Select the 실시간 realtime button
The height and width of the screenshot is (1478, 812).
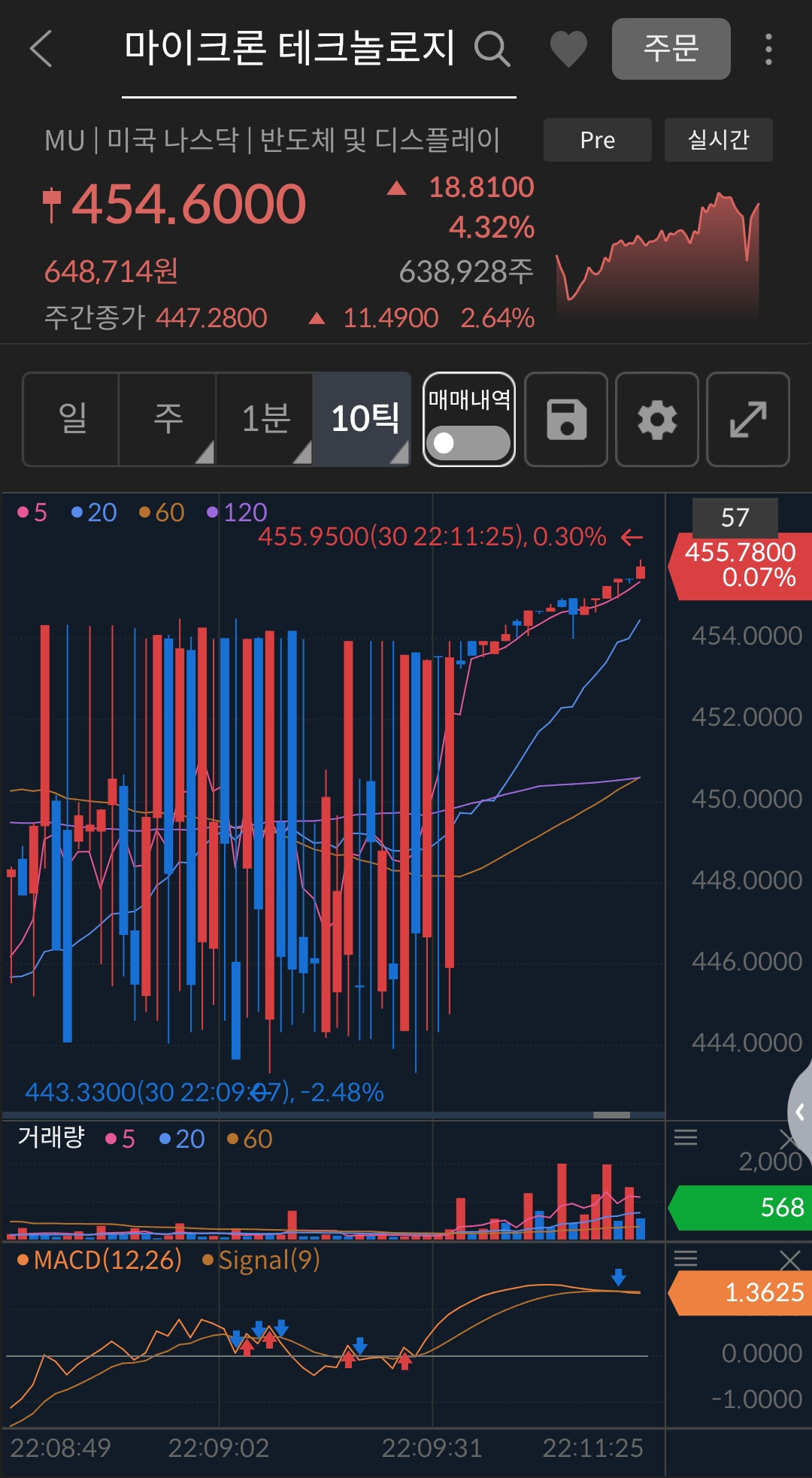point(718,140)
